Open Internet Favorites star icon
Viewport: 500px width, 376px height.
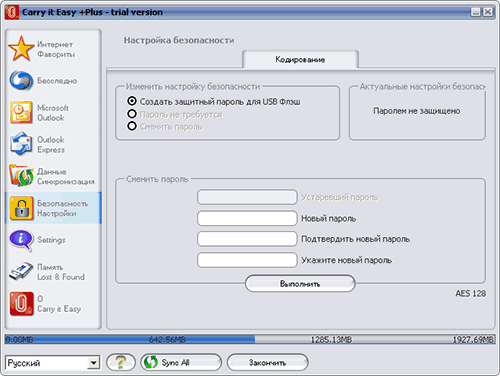[21, 49]
